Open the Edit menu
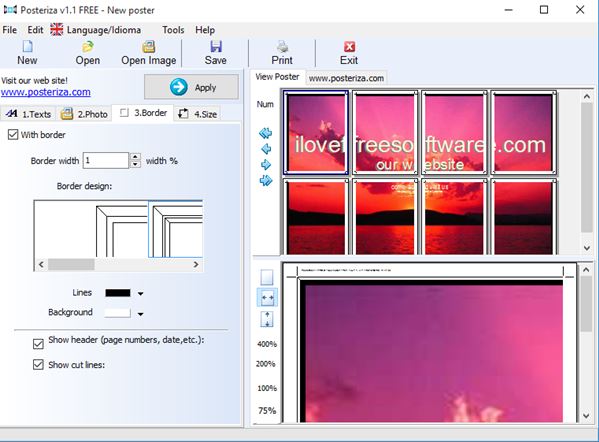The image size is (599, 442). click(35, 30)
